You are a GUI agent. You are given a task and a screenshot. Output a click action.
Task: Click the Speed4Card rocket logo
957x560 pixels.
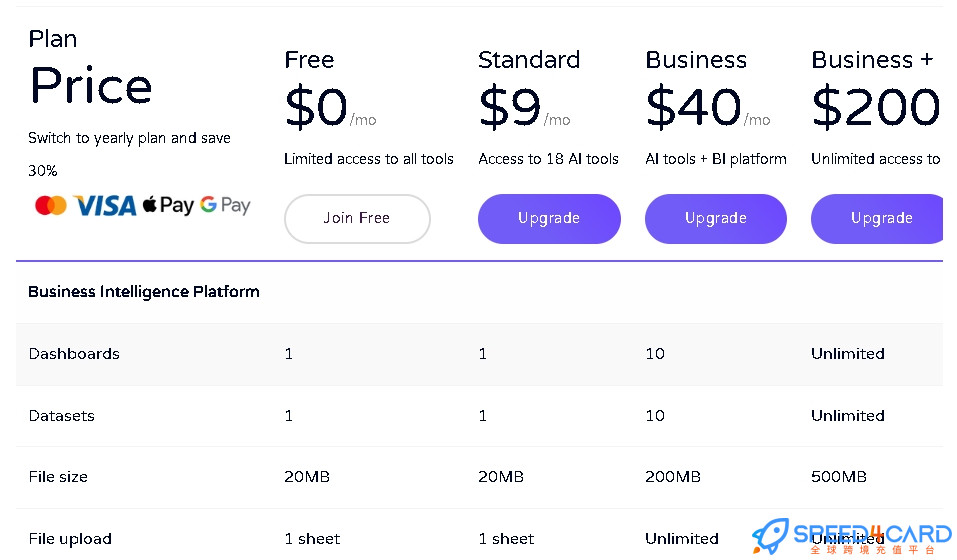pyautogui.click(x=770, y=536)
